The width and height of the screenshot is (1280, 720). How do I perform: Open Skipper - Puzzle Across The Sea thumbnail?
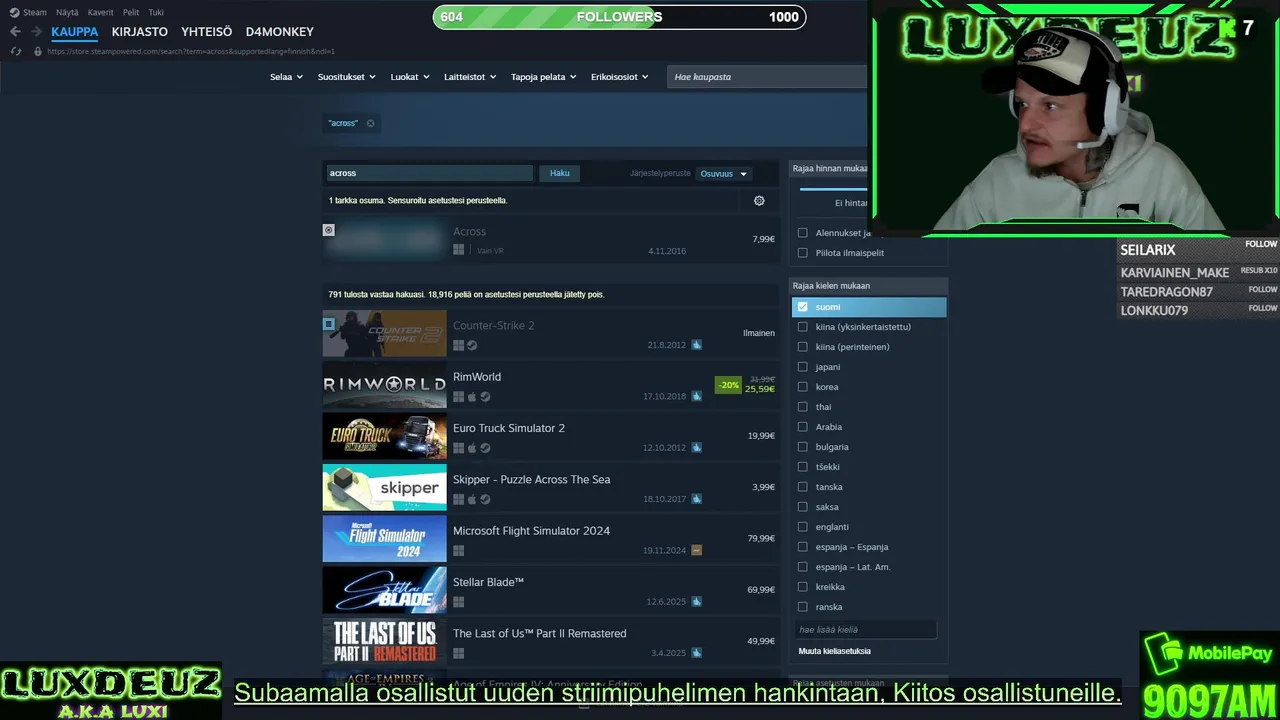coord(384,487)
